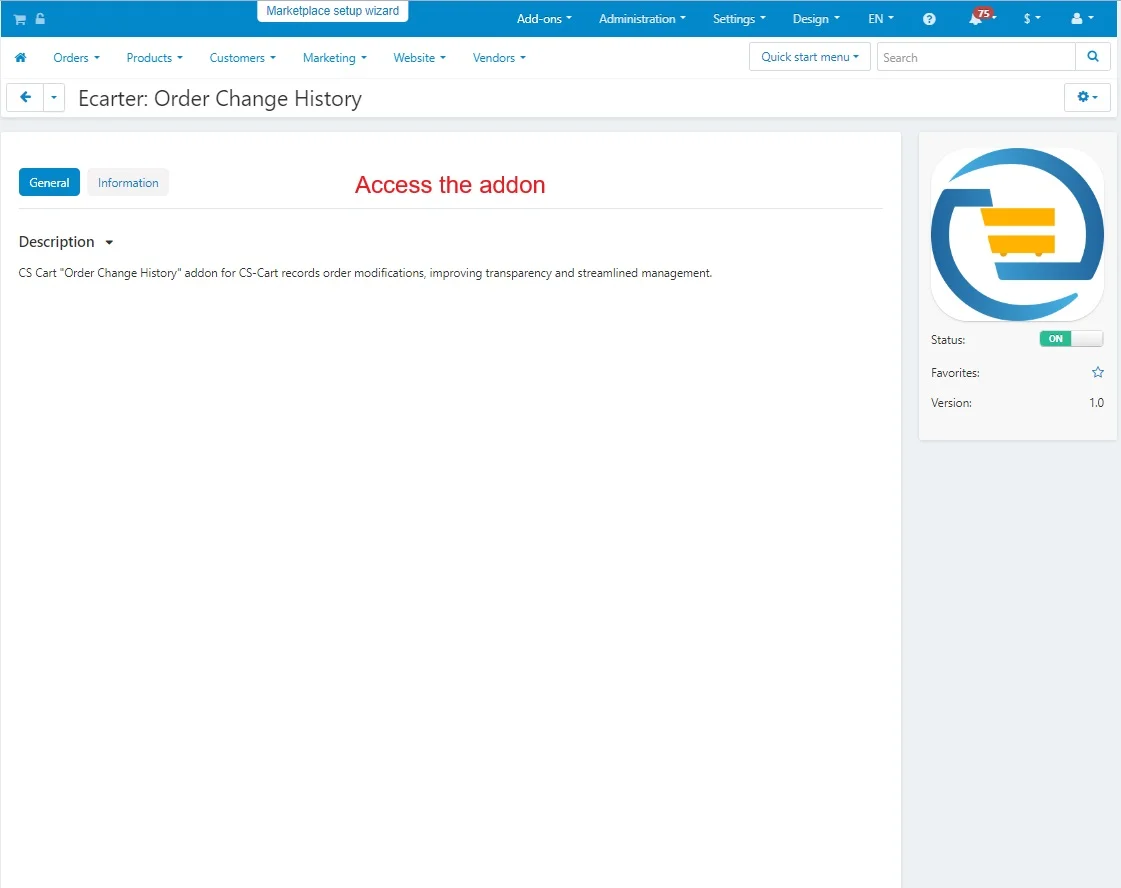
Task: Open the Customers menu
Action: coord(242,58)
